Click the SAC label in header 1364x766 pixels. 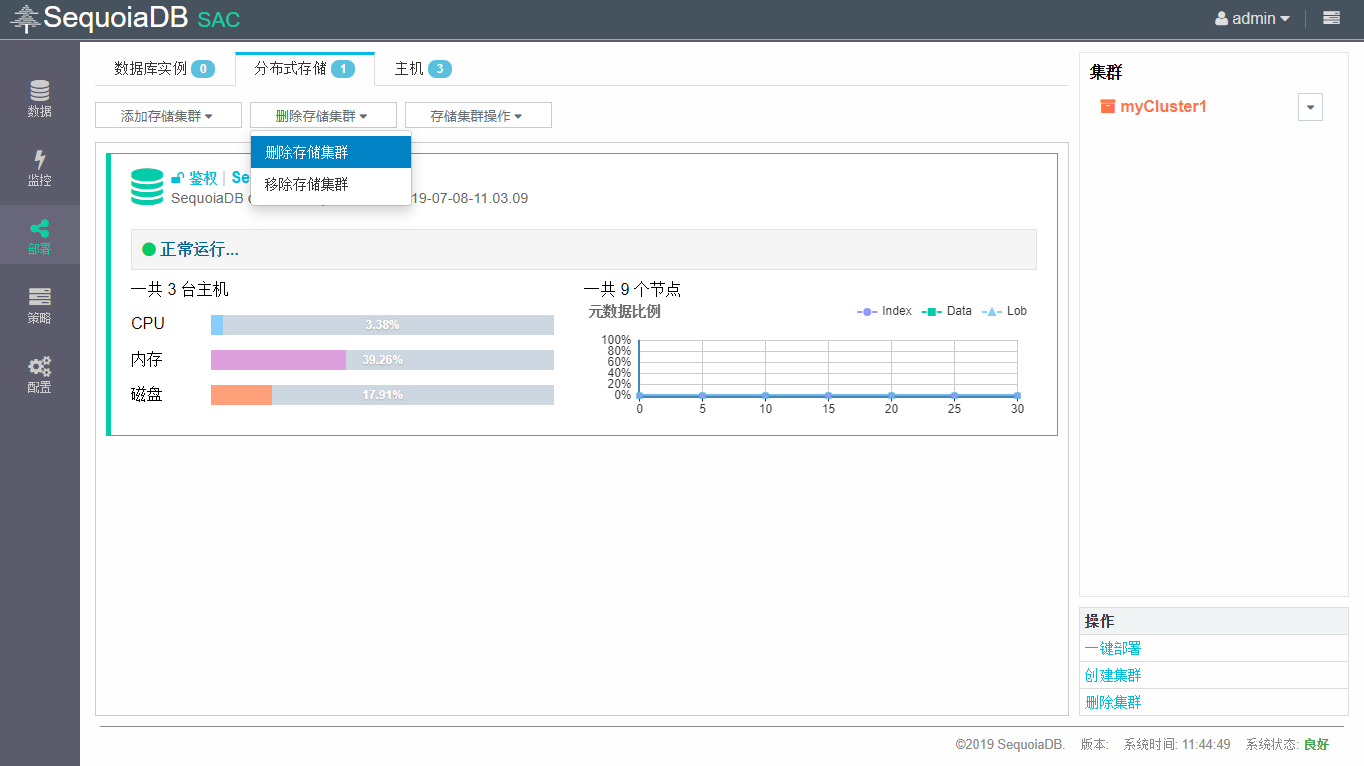pyautogui.click(x=219, y=19)
